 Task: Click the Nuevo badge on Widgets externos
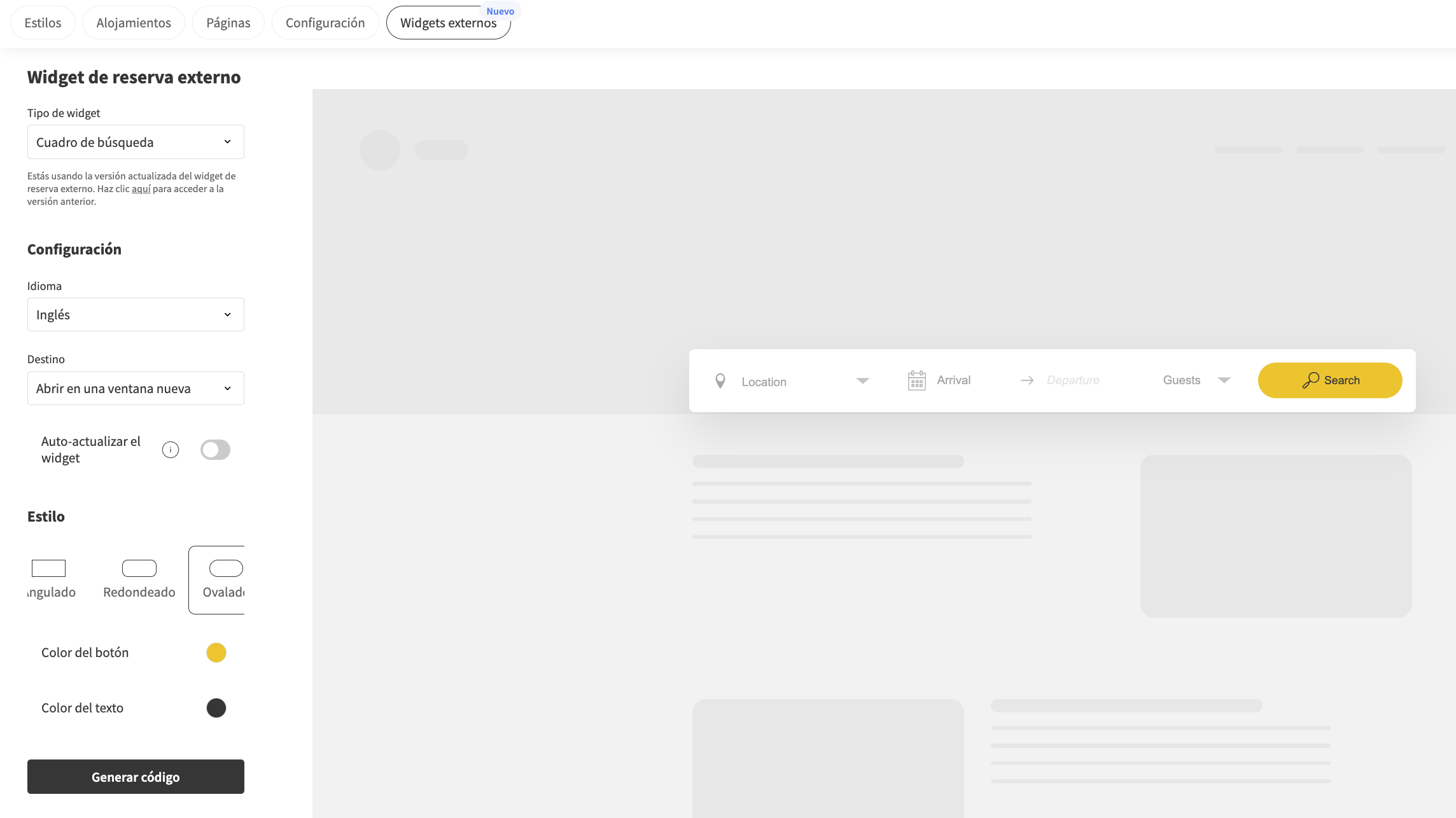[500, 11]
